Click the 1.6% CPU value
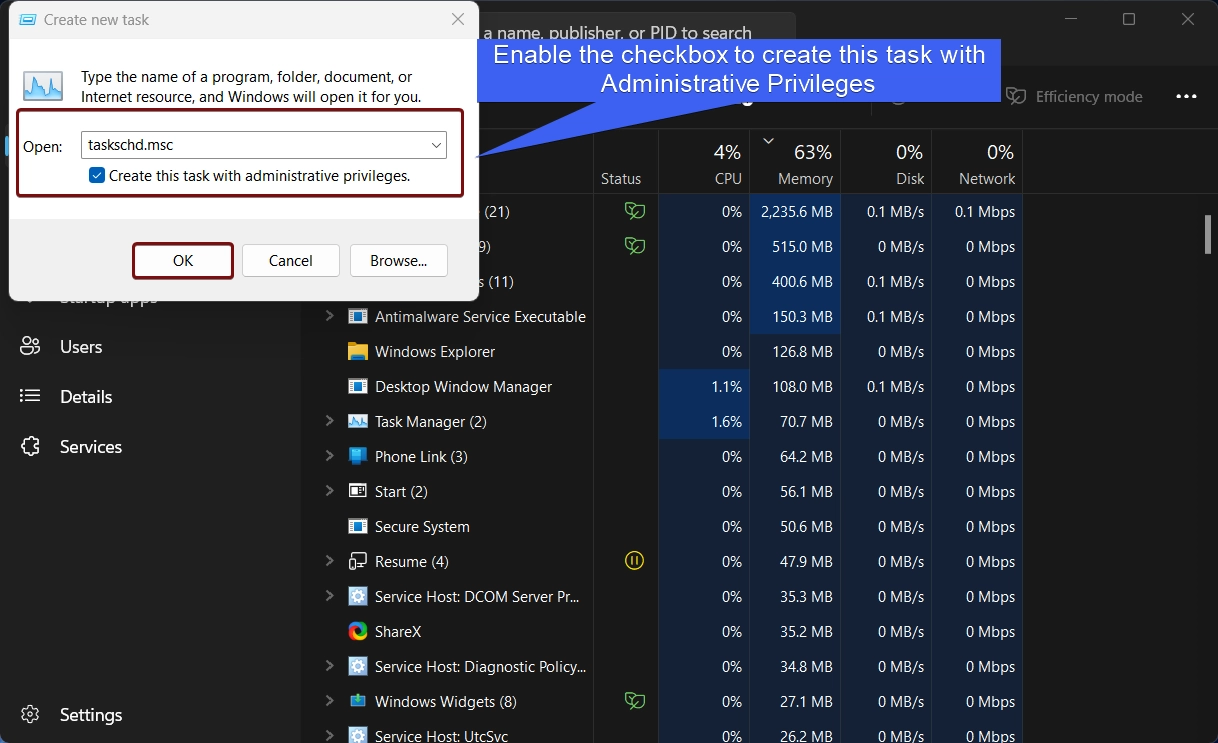The height and width of the screenshot is (743, 1218). (727, 422)
